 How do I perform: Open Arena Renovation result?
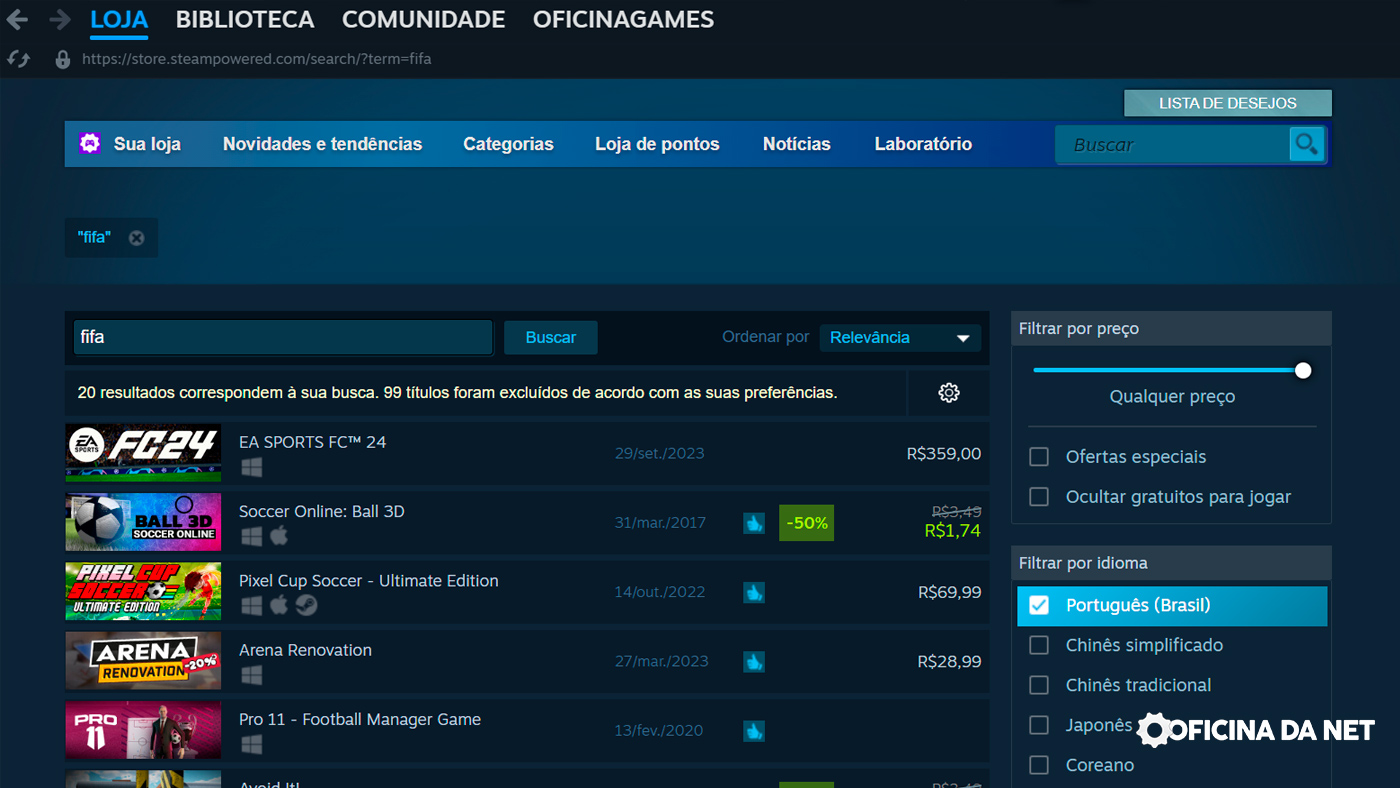tap(527, 661)
